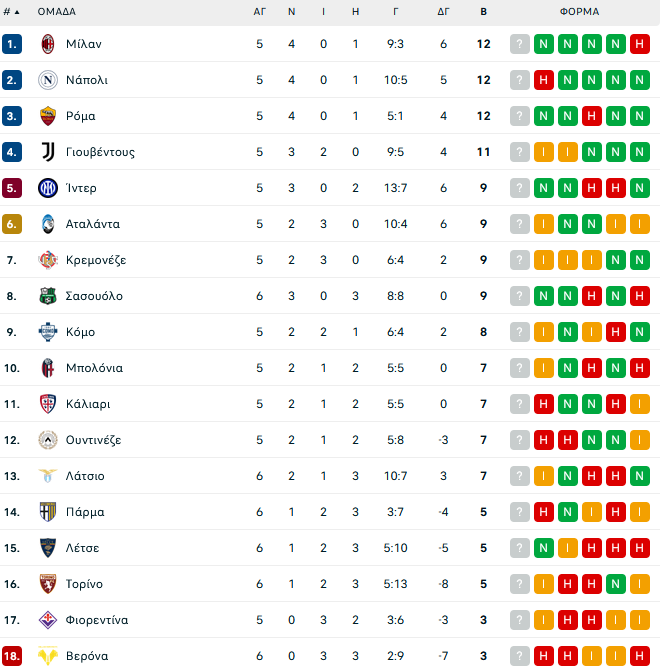The height and width of the screenshot is (672, 668).
Task: Click the red H badge in Μίλαν's form
Action: click(x=640, y=44)
